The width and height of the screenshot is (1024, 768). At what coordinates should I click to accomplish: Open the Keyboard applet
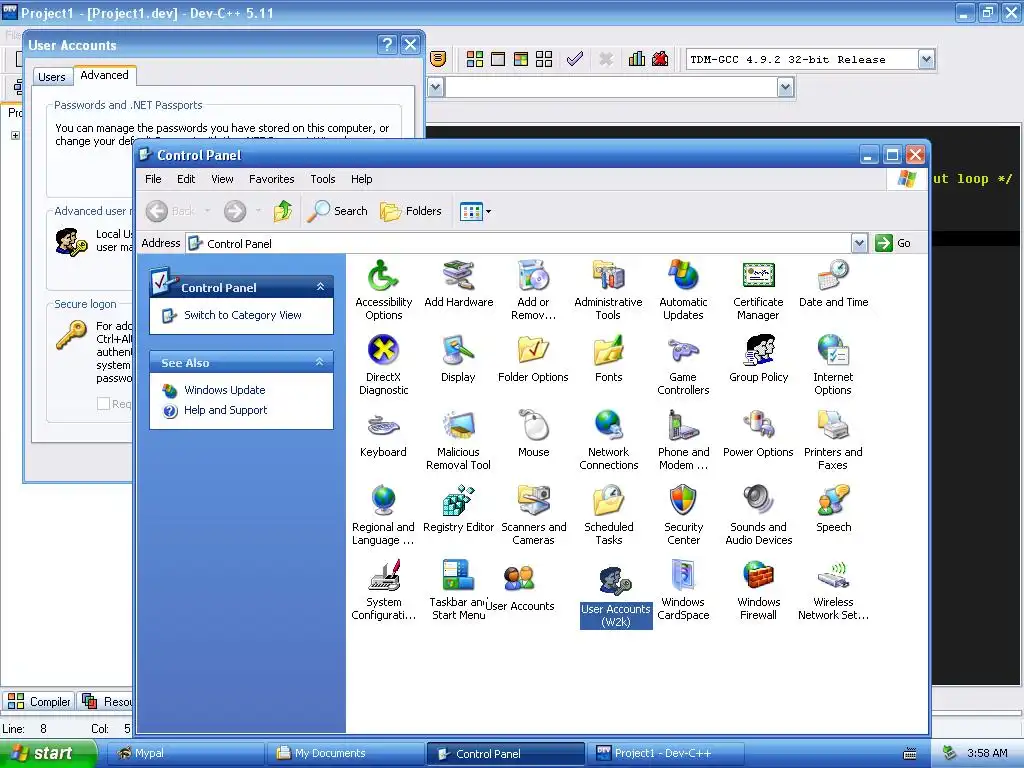point(383,434)
